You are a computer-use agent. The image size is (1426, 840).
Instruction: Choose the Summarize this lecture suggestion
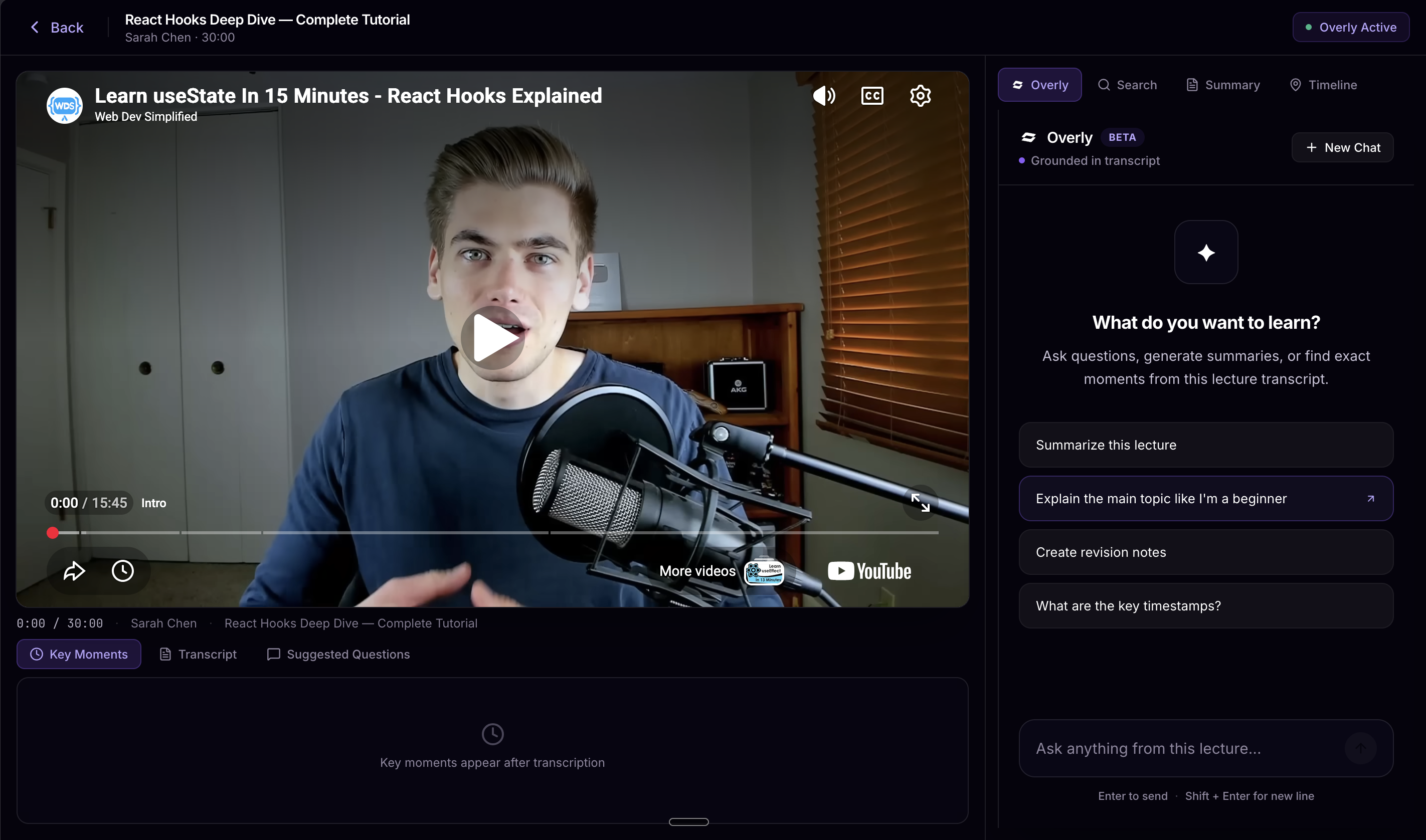tap(1206, 445)
